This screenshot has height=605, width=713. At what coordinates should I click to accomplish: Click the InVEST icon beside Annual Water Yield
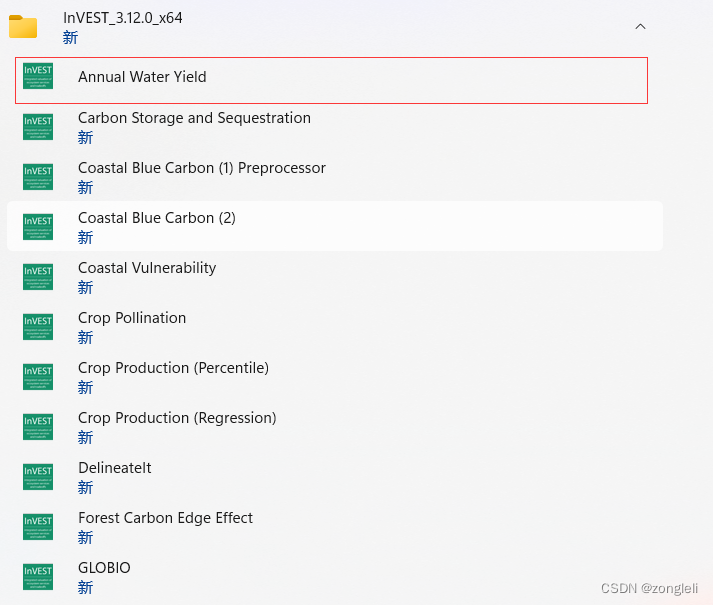38,77
